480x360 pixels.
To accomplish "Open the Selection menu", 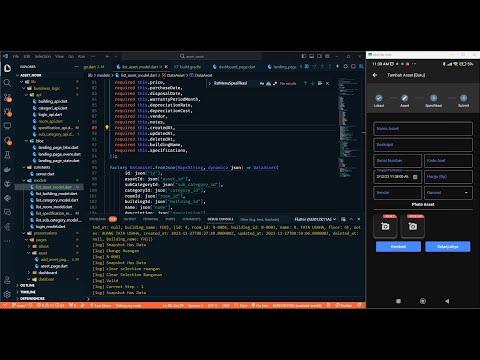I will [x=43, y=56].
